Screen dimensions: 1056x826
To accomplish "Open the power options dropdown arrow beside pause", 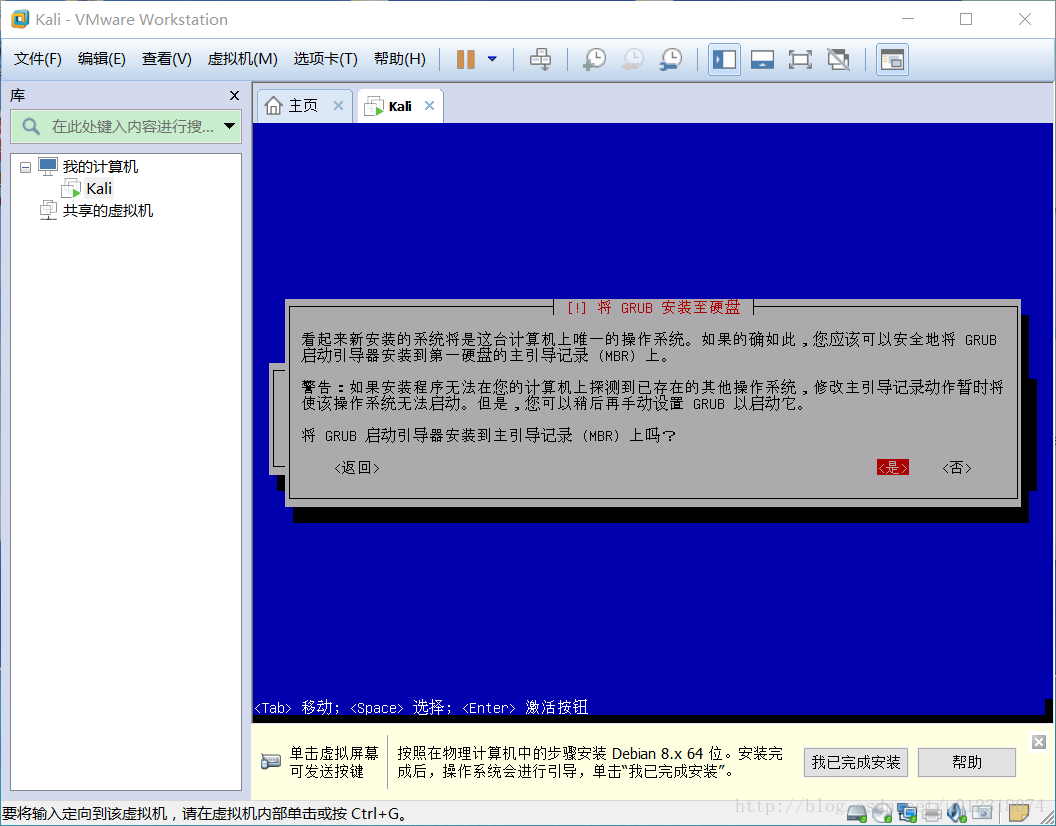I will point(492,59).
